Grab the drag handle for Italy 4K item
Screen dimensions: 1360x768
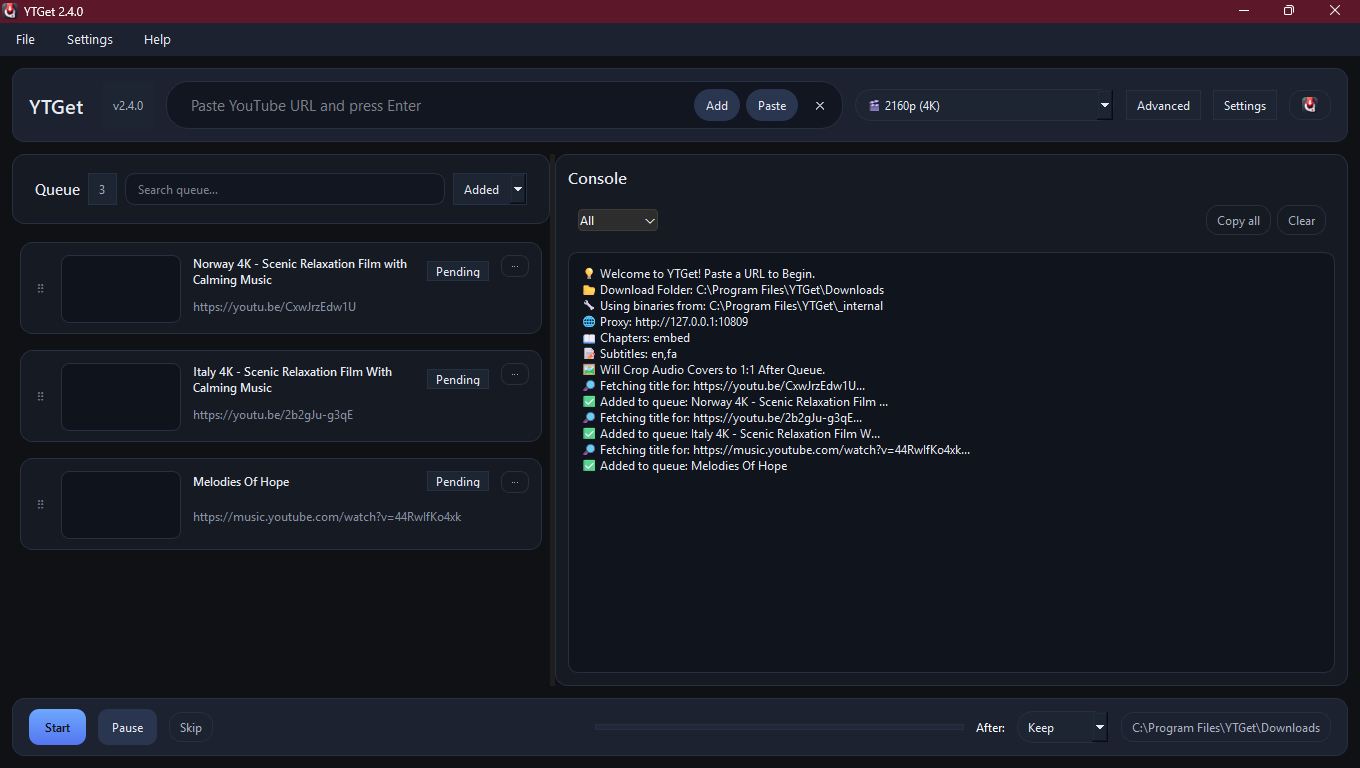coord(40,396)
